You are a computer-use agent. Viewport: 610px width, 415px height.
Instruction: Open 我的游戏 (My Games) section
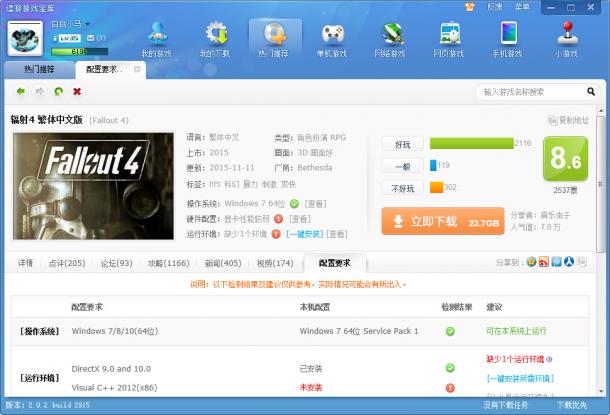coord(156,39)
